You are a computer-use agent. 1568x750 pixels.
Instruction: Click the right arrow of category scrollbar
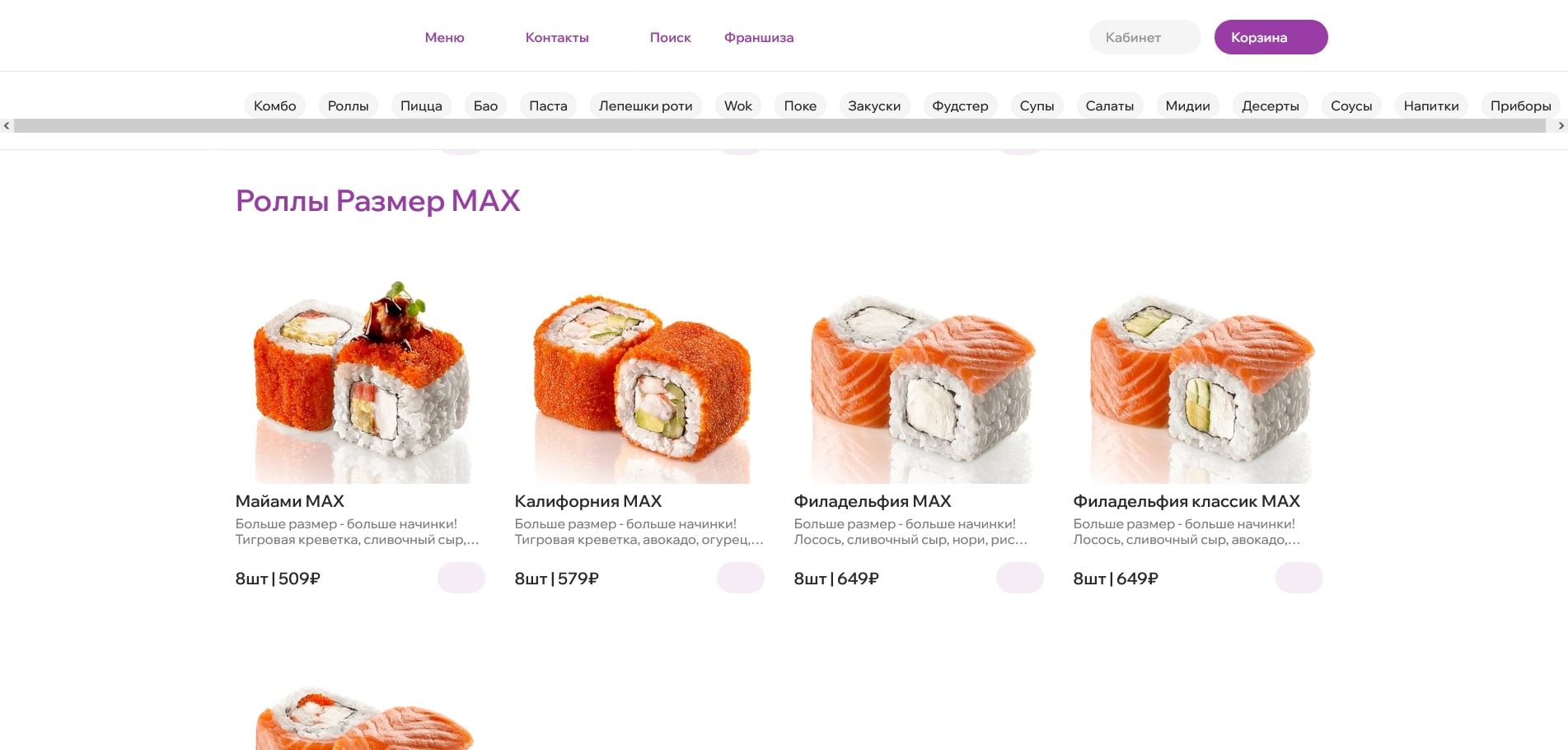coord(1561,126)
